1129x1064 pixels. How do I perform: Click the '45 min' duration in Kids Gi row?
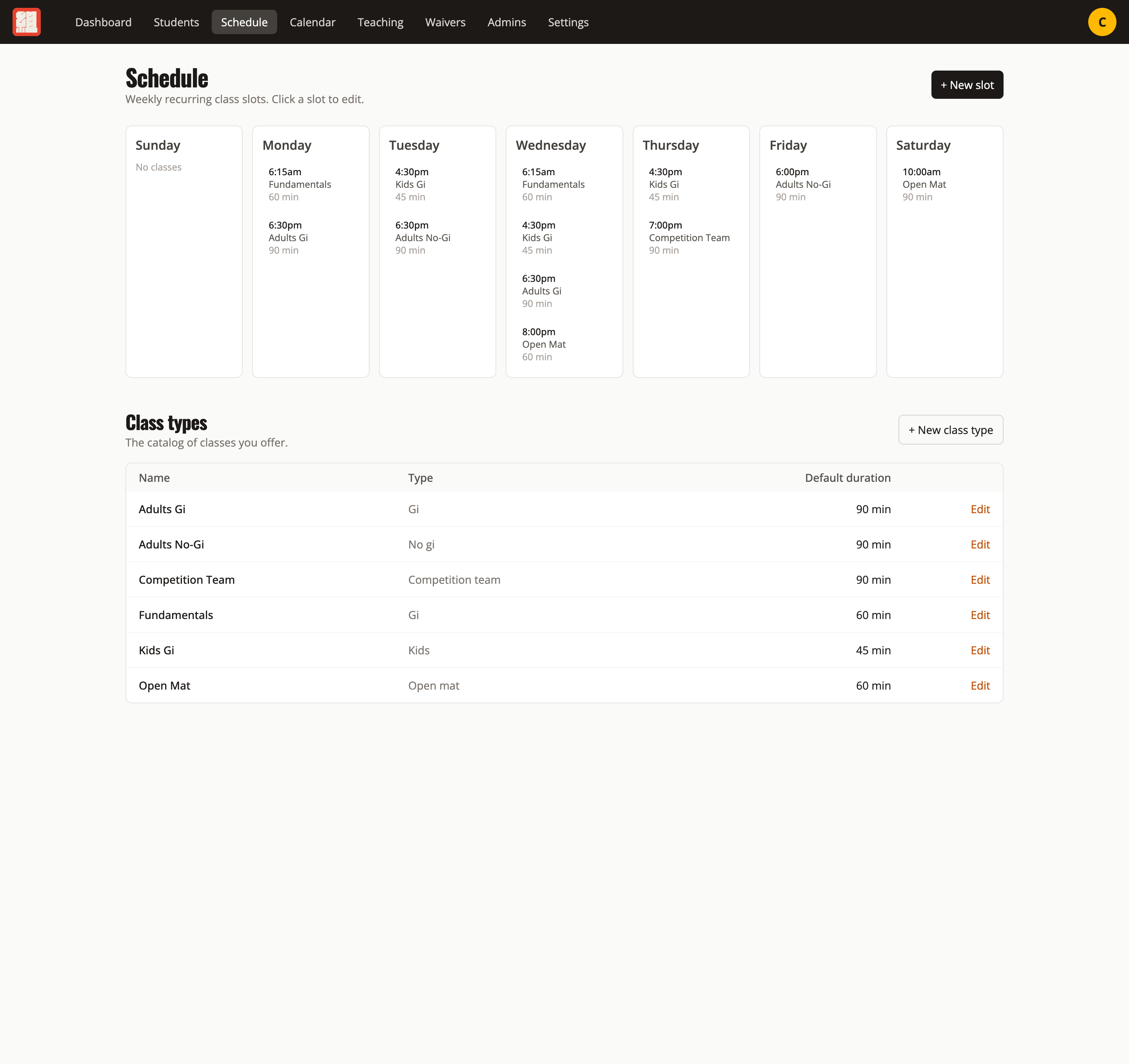coord(873,650)
